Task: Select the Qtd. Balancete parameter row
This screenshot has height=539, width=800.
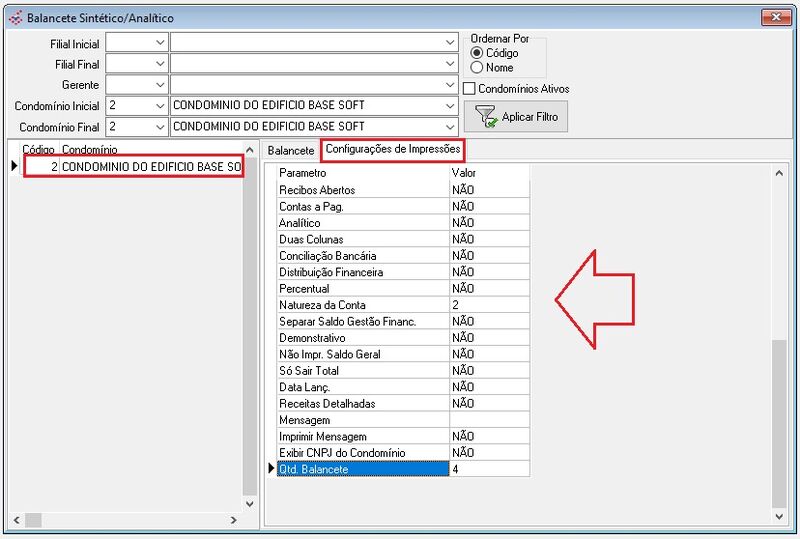Action: (362, 469)
